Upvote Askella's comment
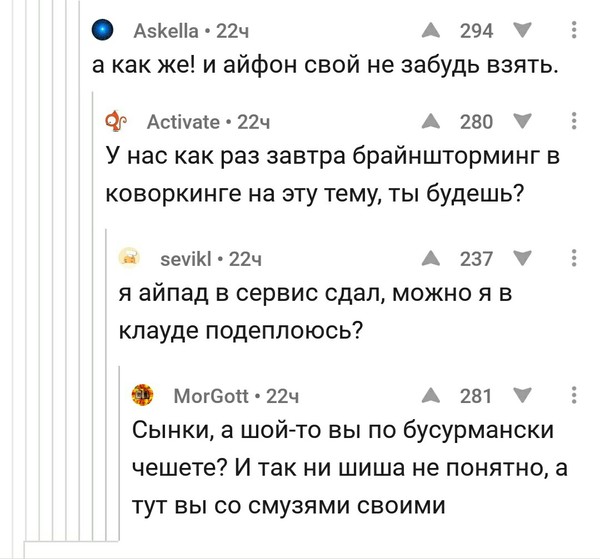600x559 pixels. (430, 31)
